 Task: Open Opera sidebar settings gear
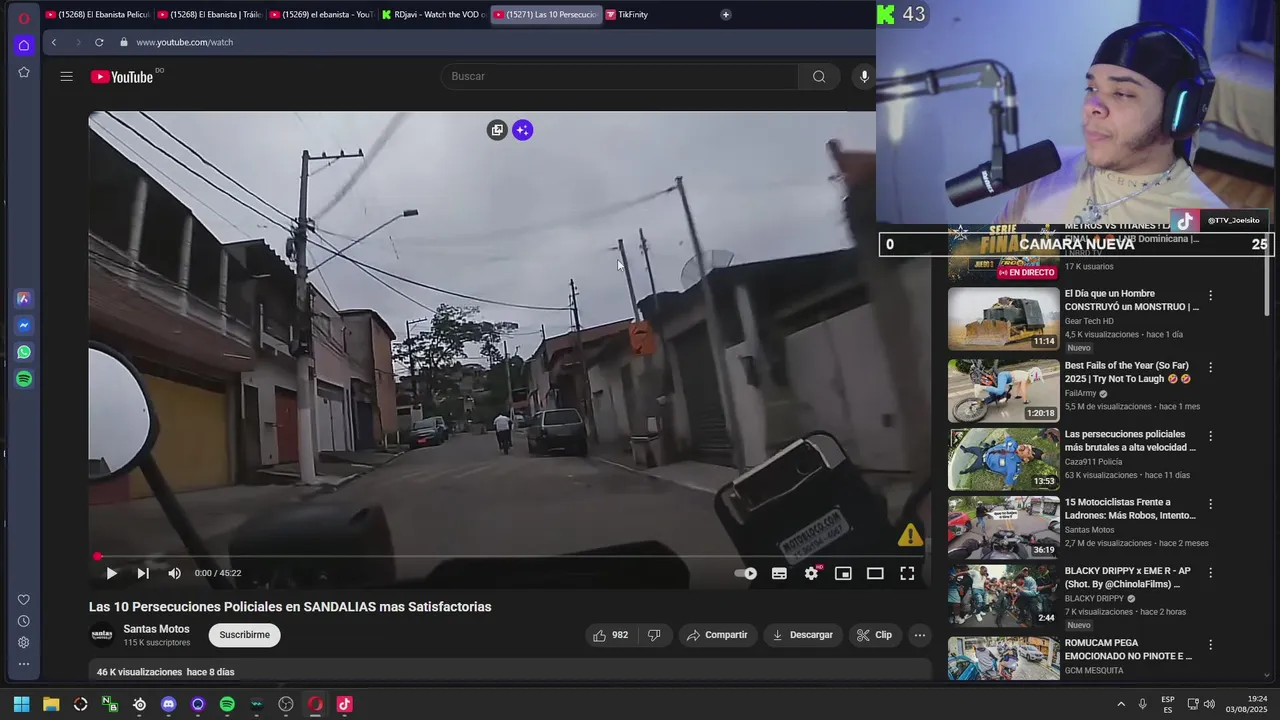tap(24, 642)
